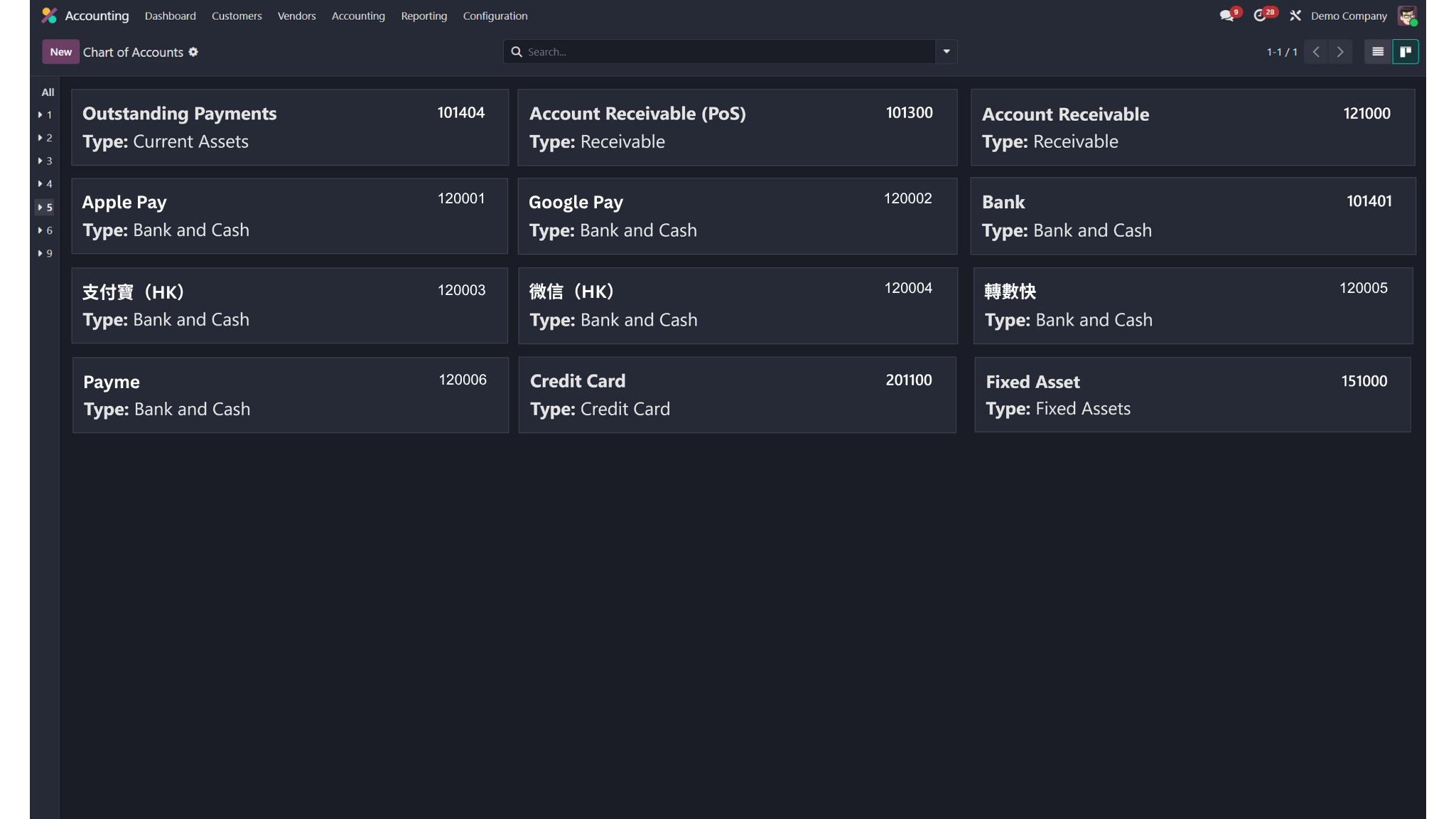This screenshot has width=1456, height=819.
Task: Open the Demo Company switcher
Action: point(1349,16)
